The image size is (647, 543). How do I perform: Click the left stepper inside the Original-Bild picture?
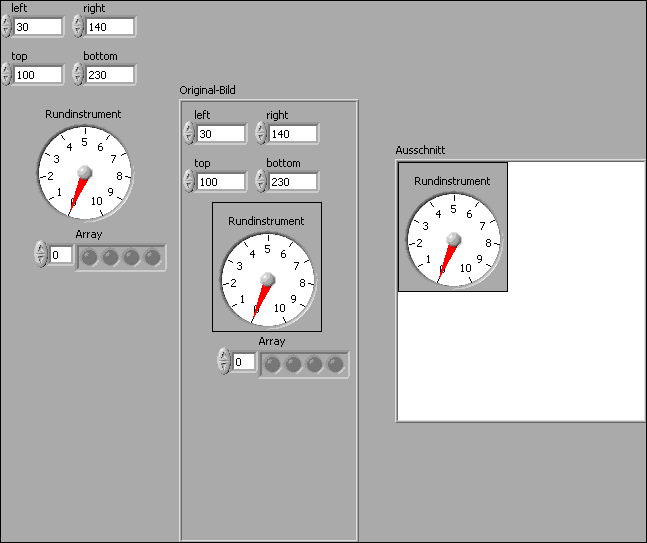[x=189, y=133]
